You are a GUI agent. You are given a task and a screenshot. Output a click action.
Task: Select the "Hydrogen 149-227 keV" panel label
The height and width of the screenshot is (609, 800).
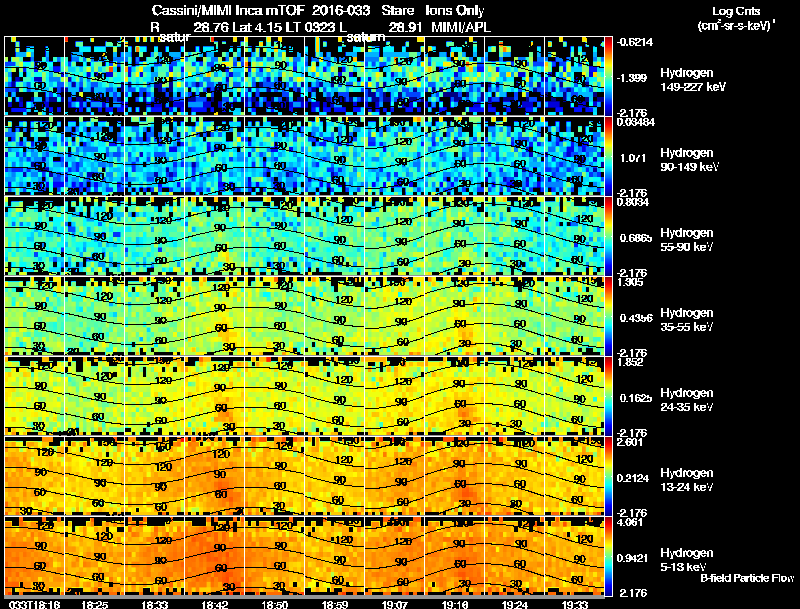pyautogui.click(x=693, y=80)
